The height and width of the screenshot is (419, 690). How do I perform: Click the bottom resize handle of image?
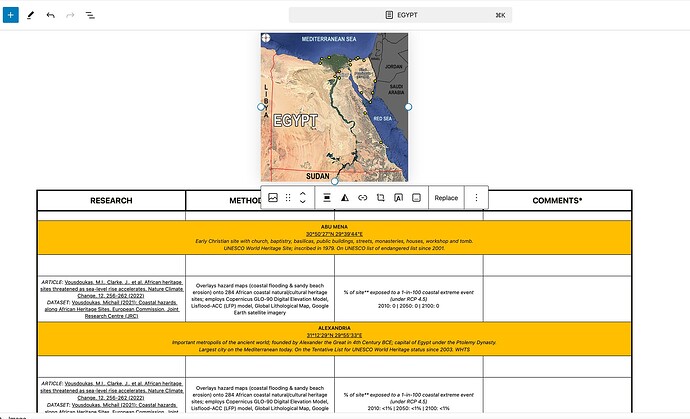pyautogui.click(x=334, y=181)
